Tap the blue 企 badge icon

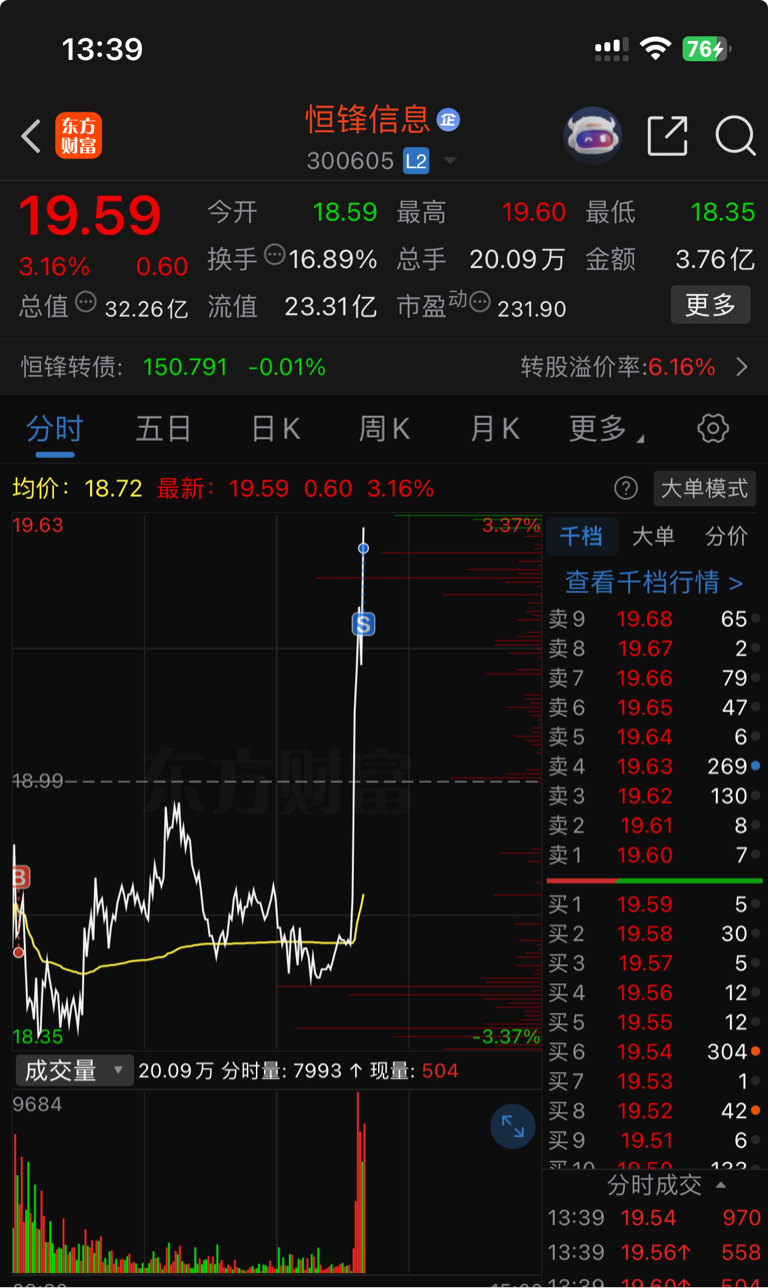[448, 120]
